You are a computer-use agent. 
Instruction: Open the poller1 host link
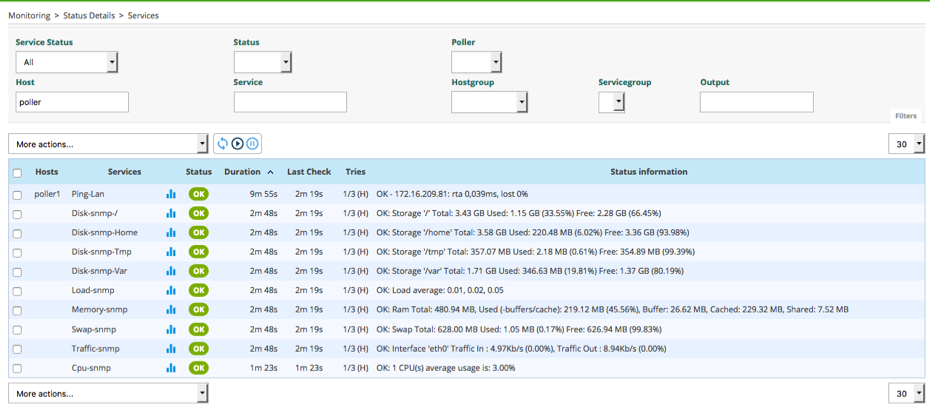(x=47, y=194)
